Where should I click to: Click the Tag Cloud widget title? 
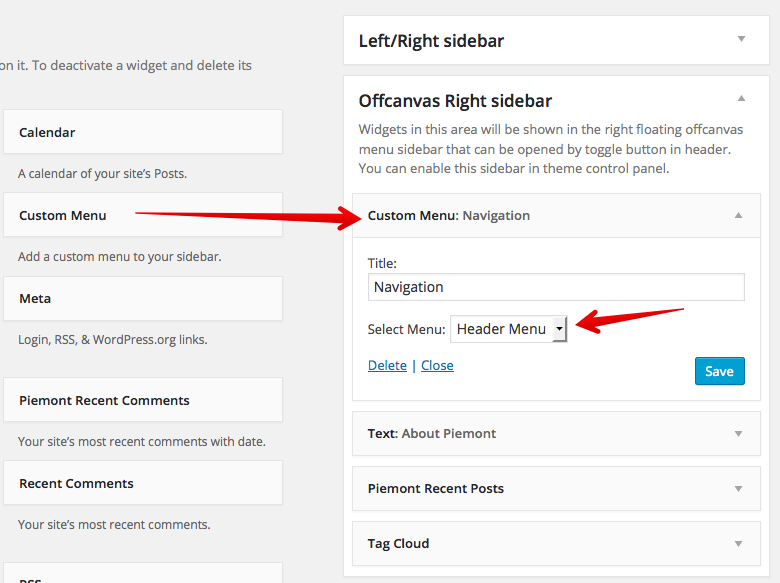point(398,544)
